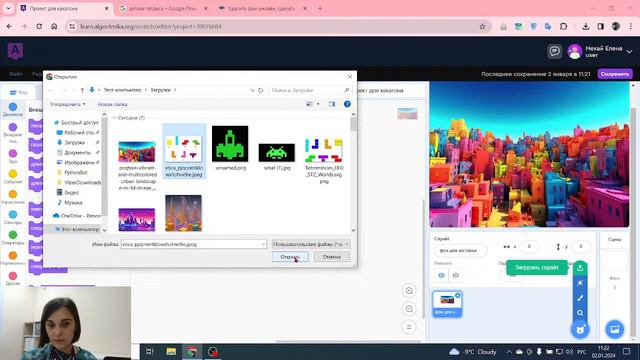
Task: Click the Сохранить button
Action: [615, 74]
